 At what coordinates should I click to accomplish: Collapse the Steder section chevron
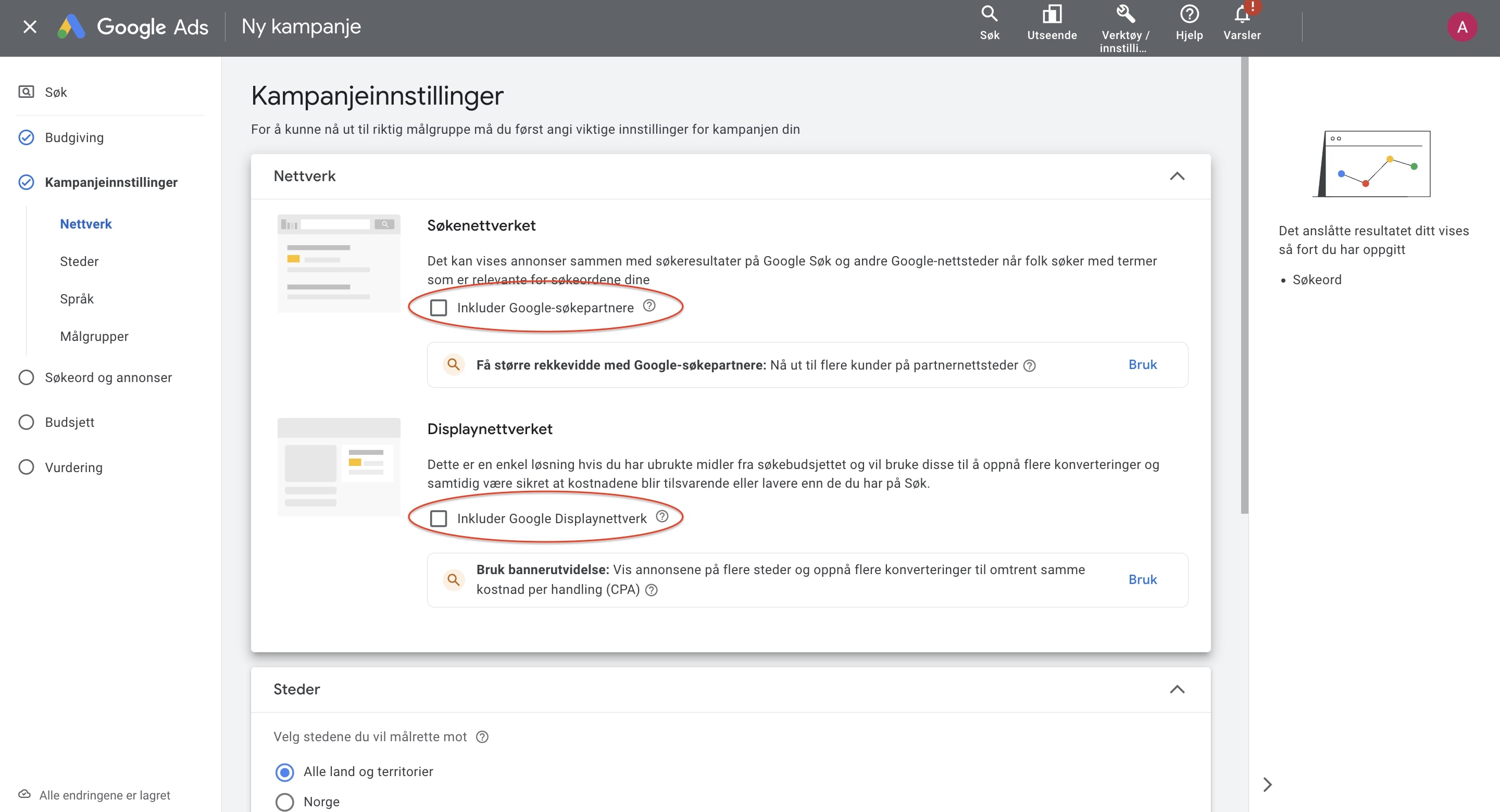[1177, 689]
